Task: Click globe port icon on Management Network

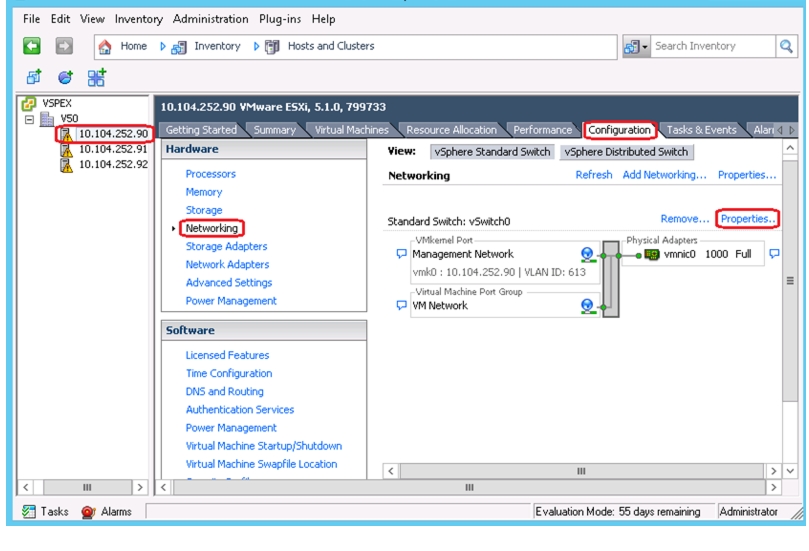Action: click(587, 254)
